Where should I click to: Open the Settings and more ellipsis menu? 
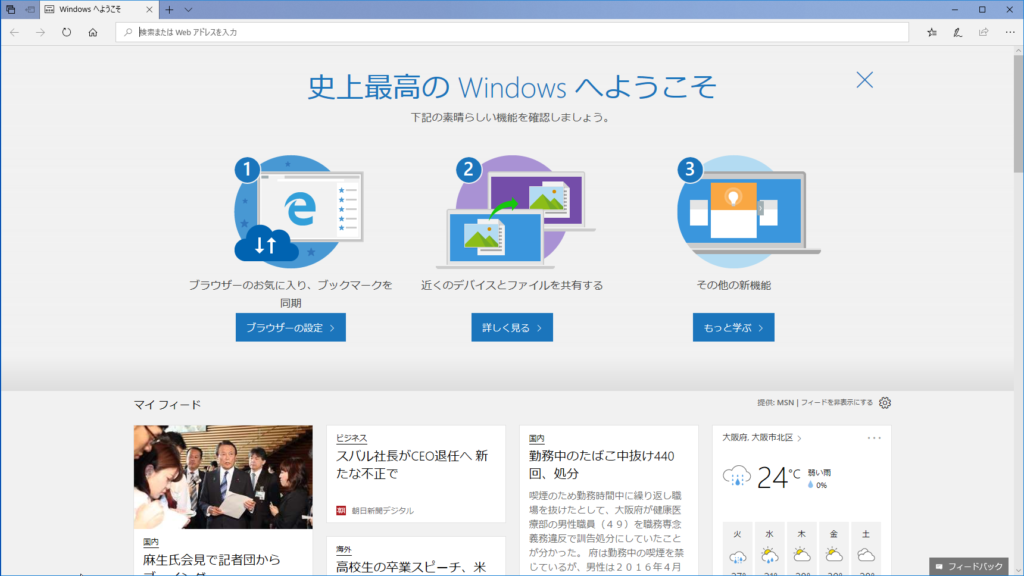pyautogui.click(x=1008, y=32)
